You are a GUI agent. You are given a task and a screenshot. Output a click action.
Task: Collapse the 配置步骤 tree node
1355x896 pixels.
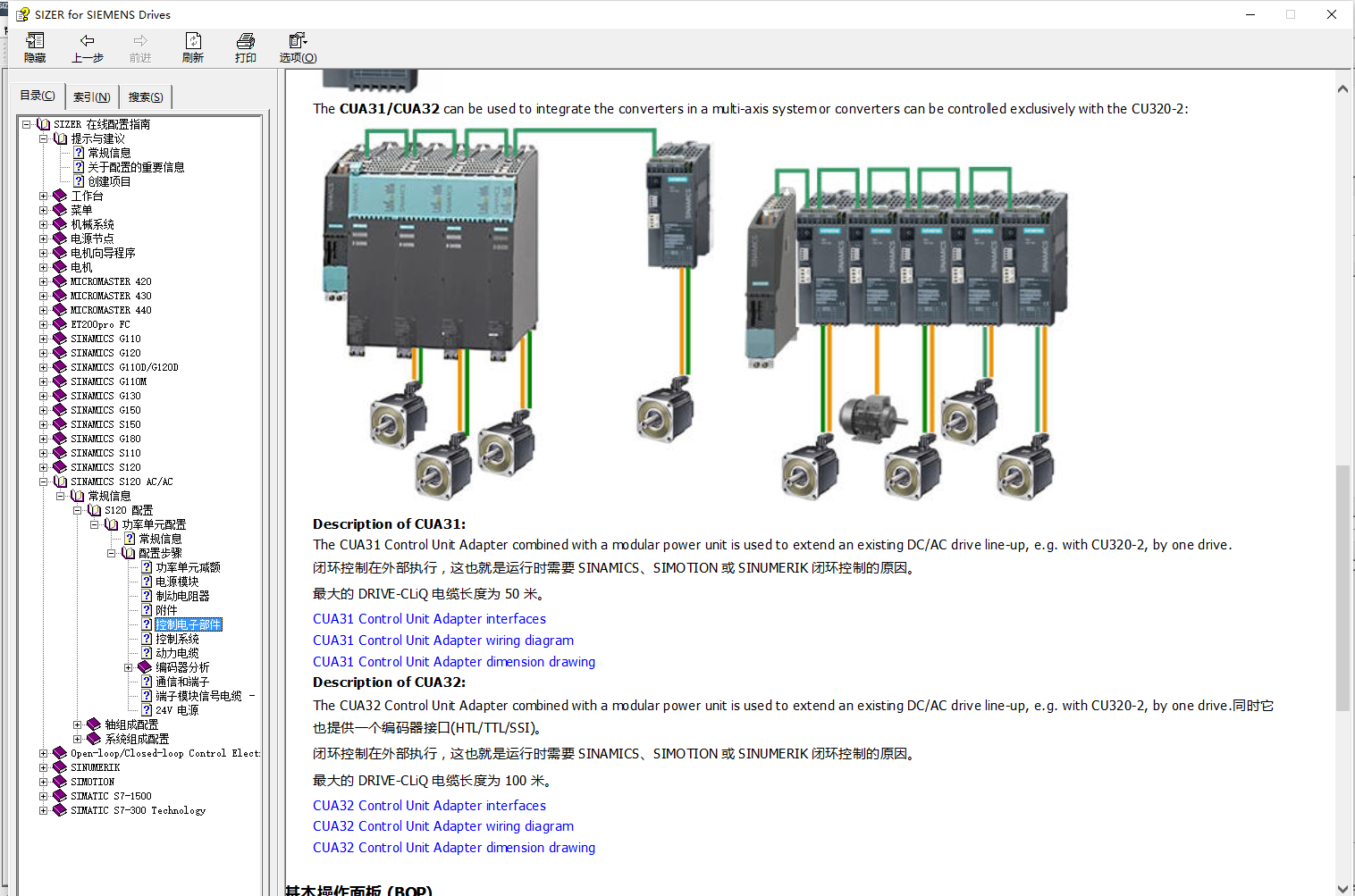pyautogui.click(x=111, y=553)
